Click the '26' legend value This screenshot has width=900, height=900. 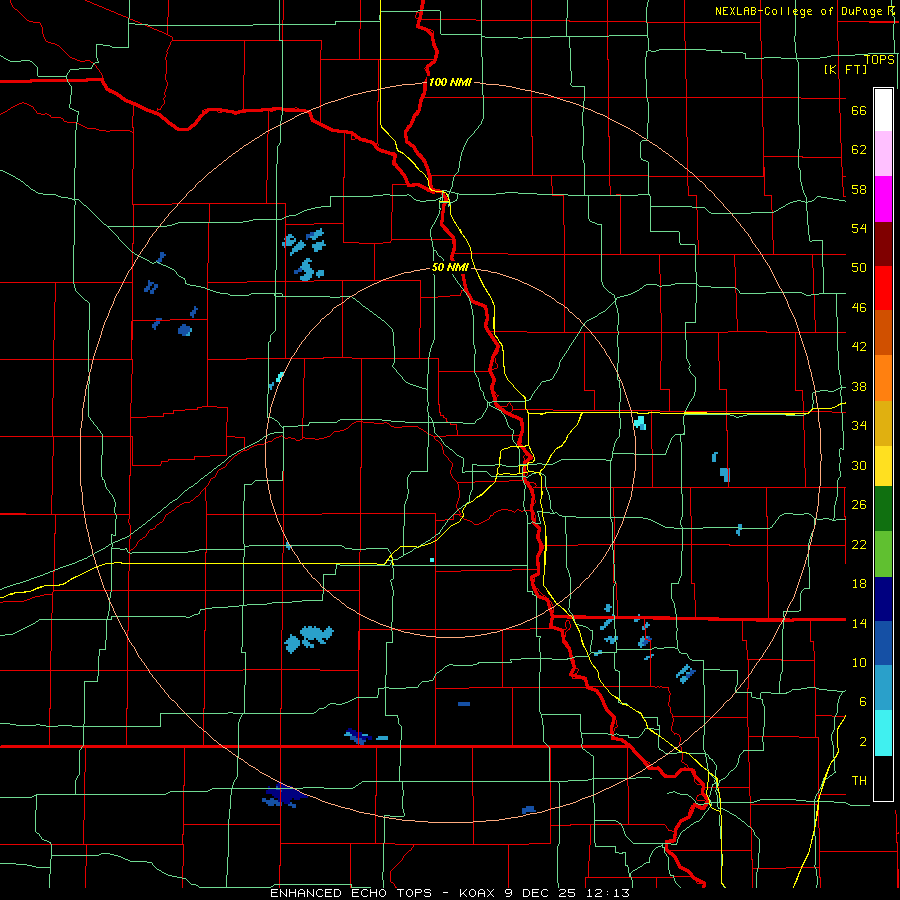[859, 505]
